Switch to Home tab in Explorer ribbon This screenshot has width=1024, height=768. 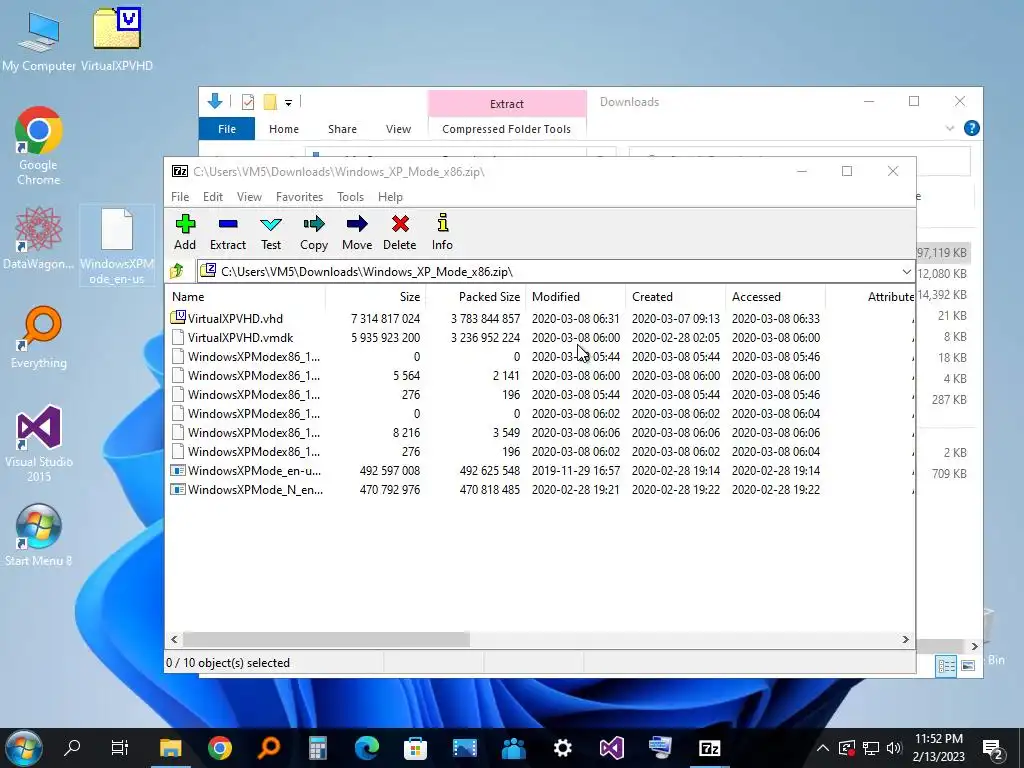[x=283, y=129]
